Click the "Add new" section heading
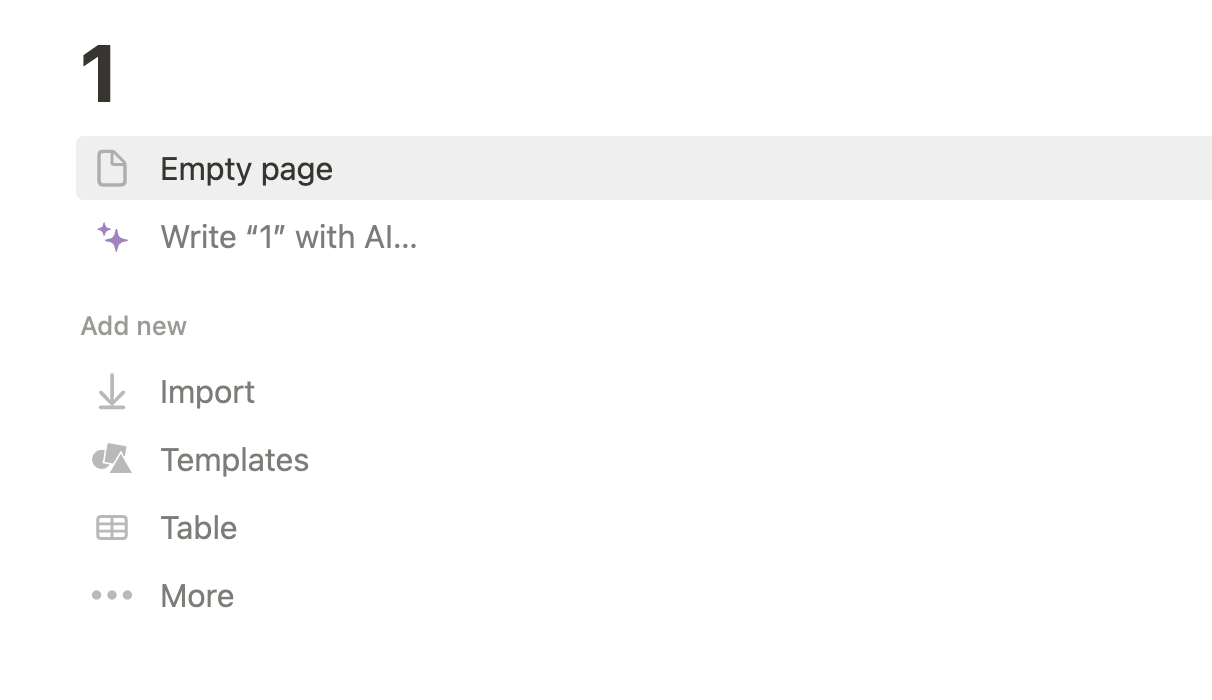Screen dimensions: 1212x700 point(133,326)
